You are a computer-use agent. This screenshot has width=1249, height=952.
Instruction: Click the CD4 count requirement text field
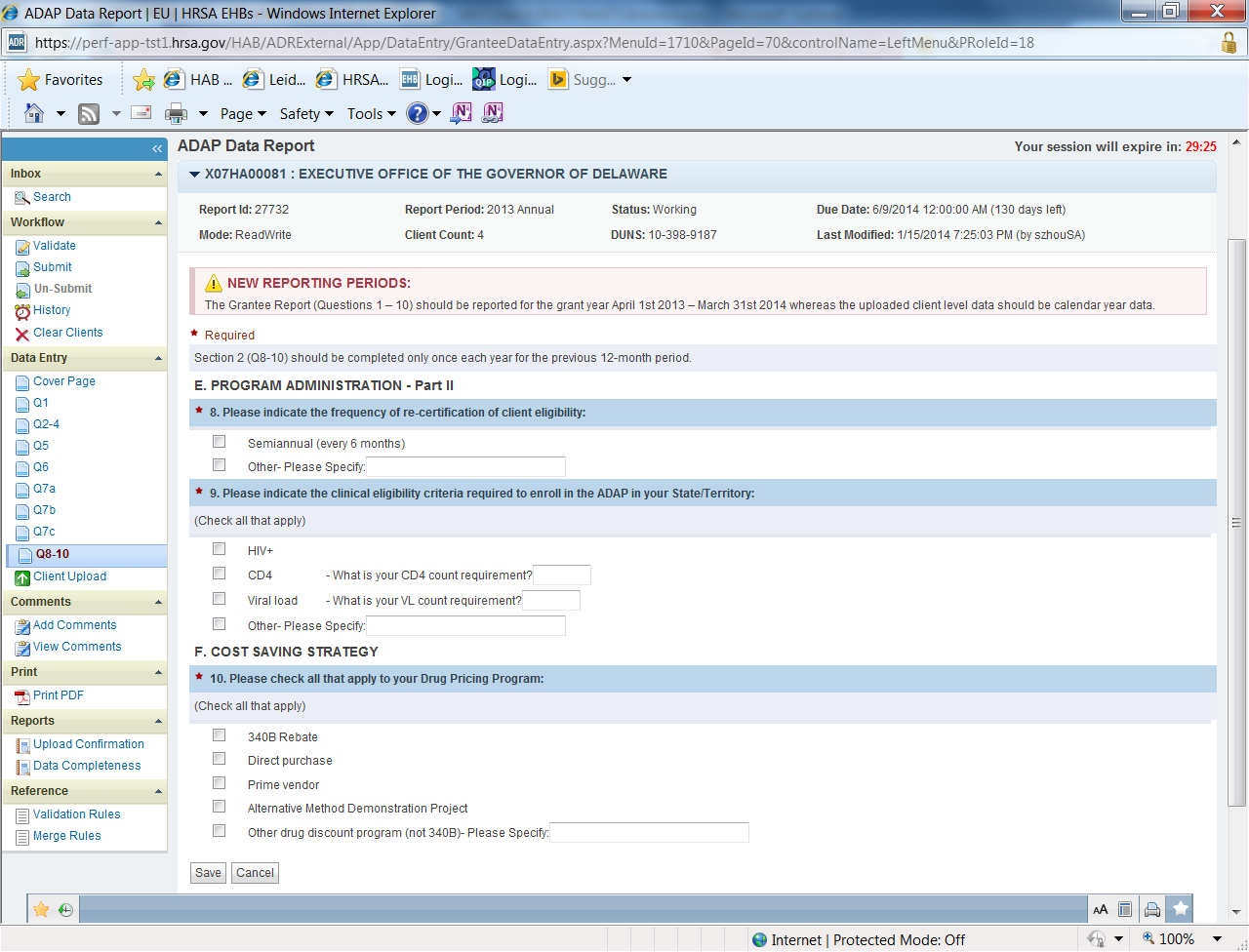coord(561,575)
